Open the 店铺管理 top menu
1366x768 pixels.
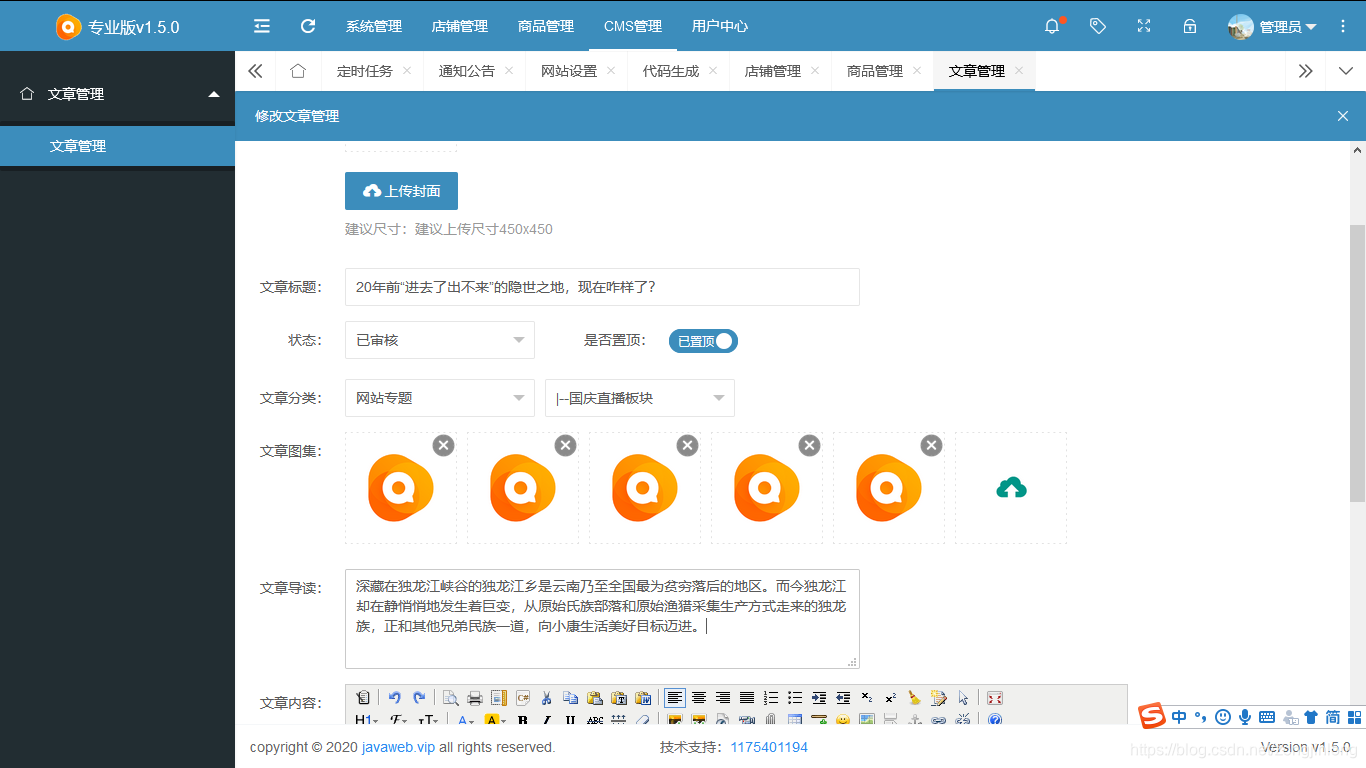click(x=460, y=26)
